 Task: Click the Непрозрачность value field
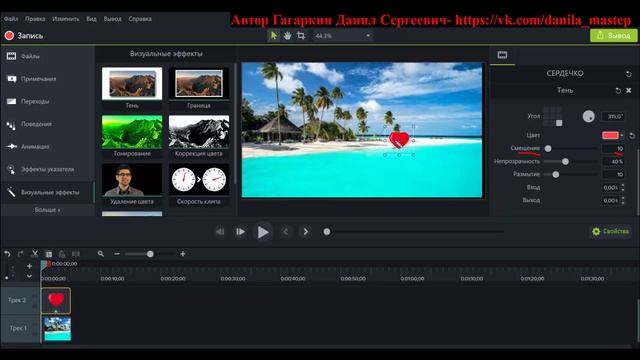point(613,162)
